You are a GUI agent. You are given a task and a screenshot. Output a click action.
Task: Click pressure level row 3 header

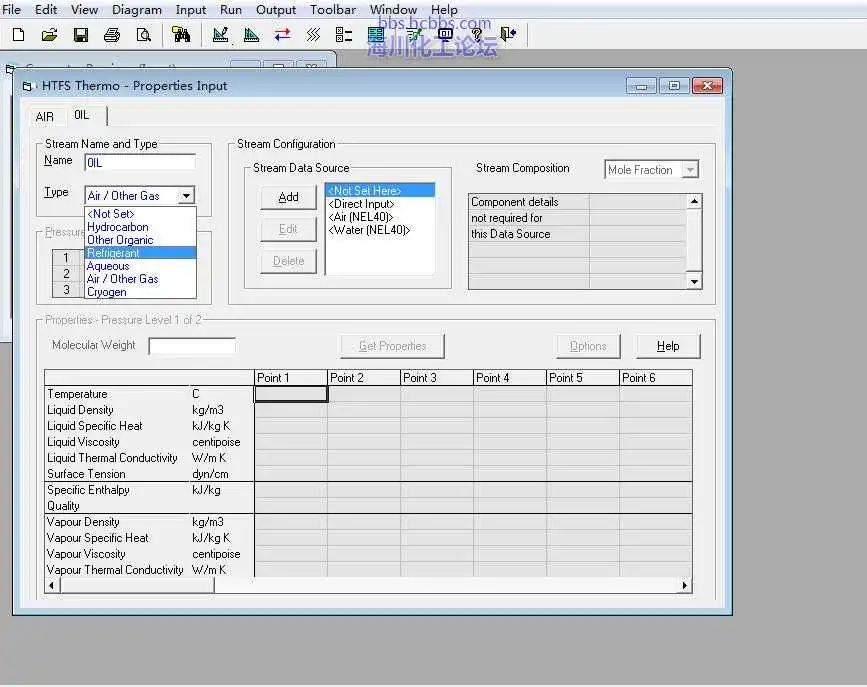coord(67,289)
